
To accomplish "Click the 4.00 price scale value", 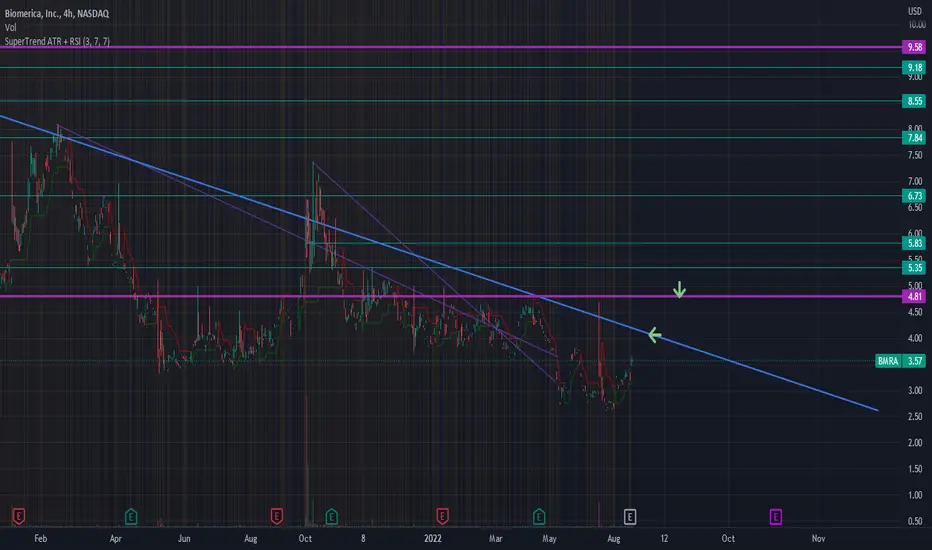I will click(915, 338).
